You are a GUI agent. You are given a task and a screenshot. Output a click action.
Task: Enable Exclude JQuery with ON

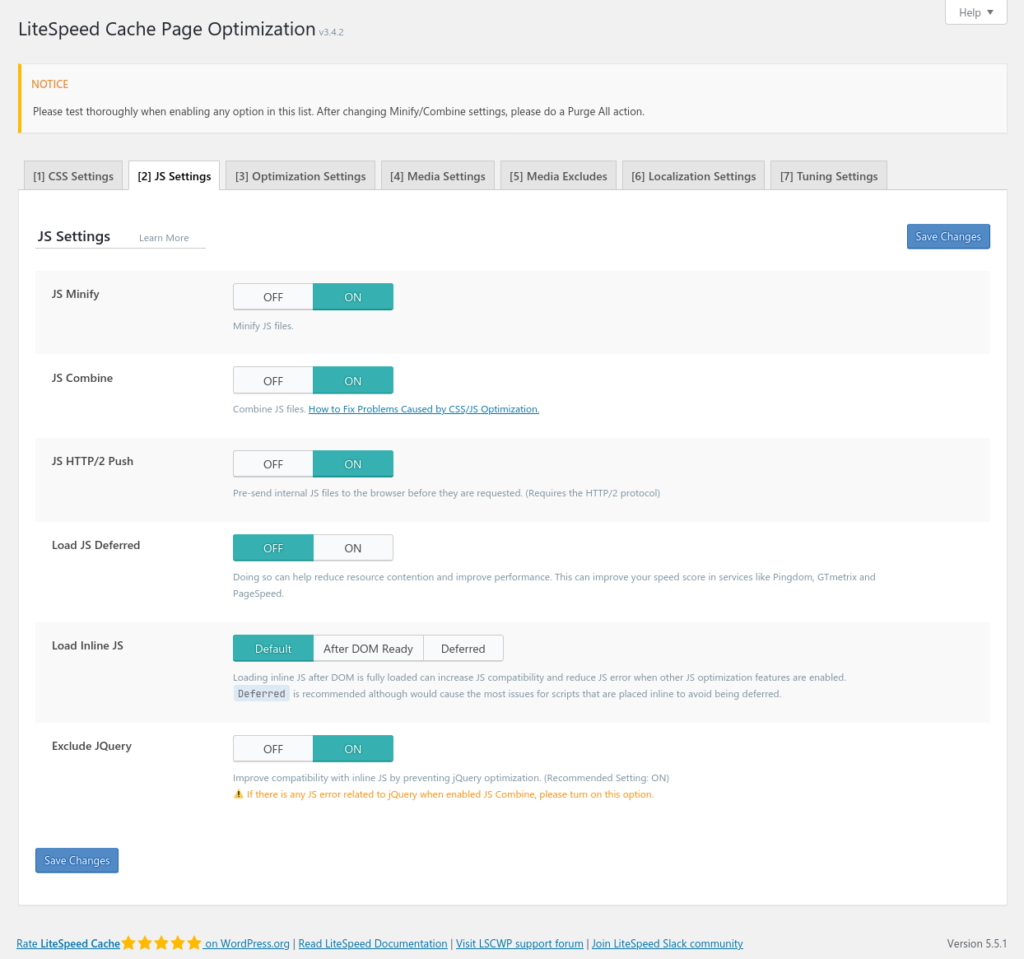click(353, 749)
